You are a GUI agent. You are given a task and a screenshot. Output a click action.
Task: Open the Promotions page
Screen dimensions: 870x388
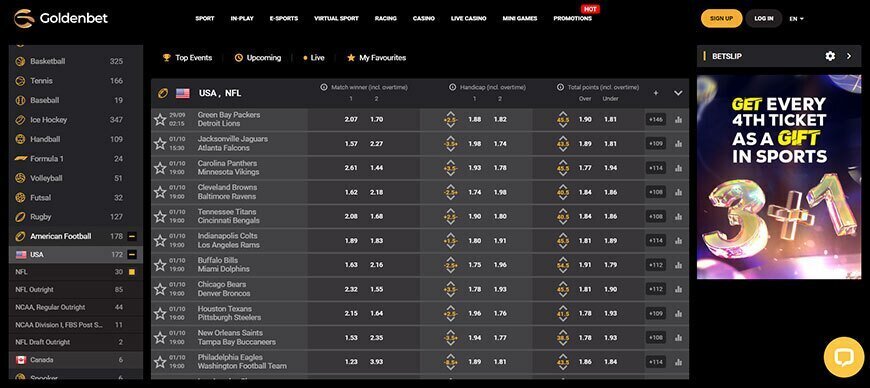point(573,18)
